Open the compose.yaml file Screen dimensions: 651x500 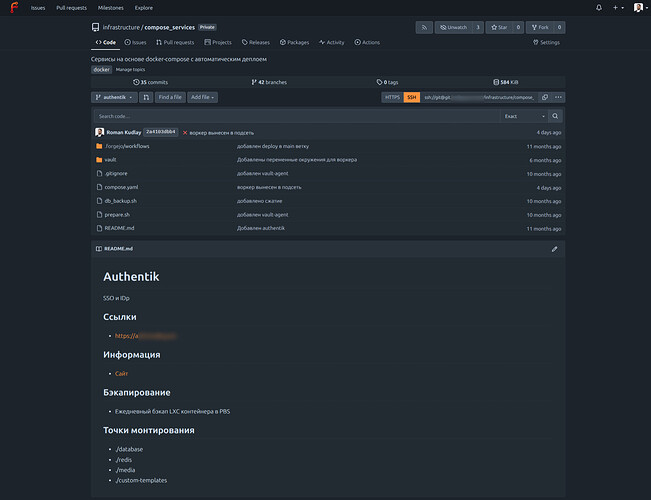tap(121, 187)
